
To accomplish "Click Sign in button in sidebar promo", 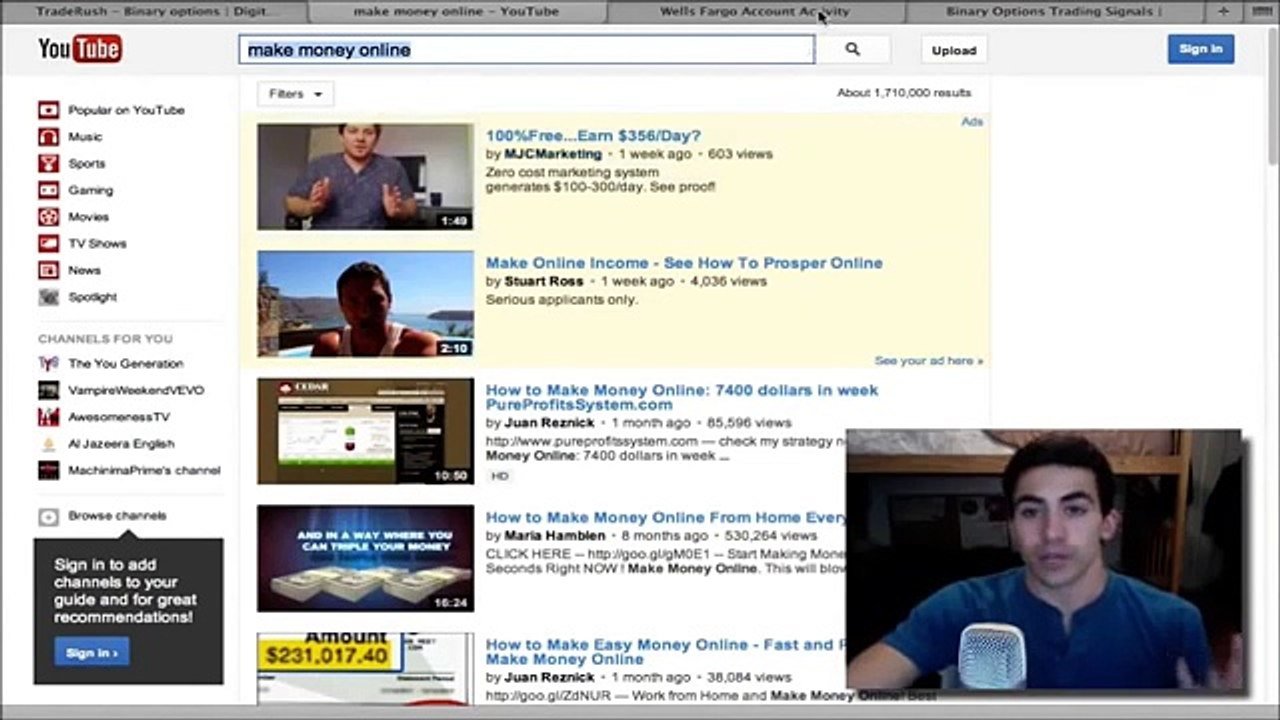I will pyautogui.click(x=92, y=653).
